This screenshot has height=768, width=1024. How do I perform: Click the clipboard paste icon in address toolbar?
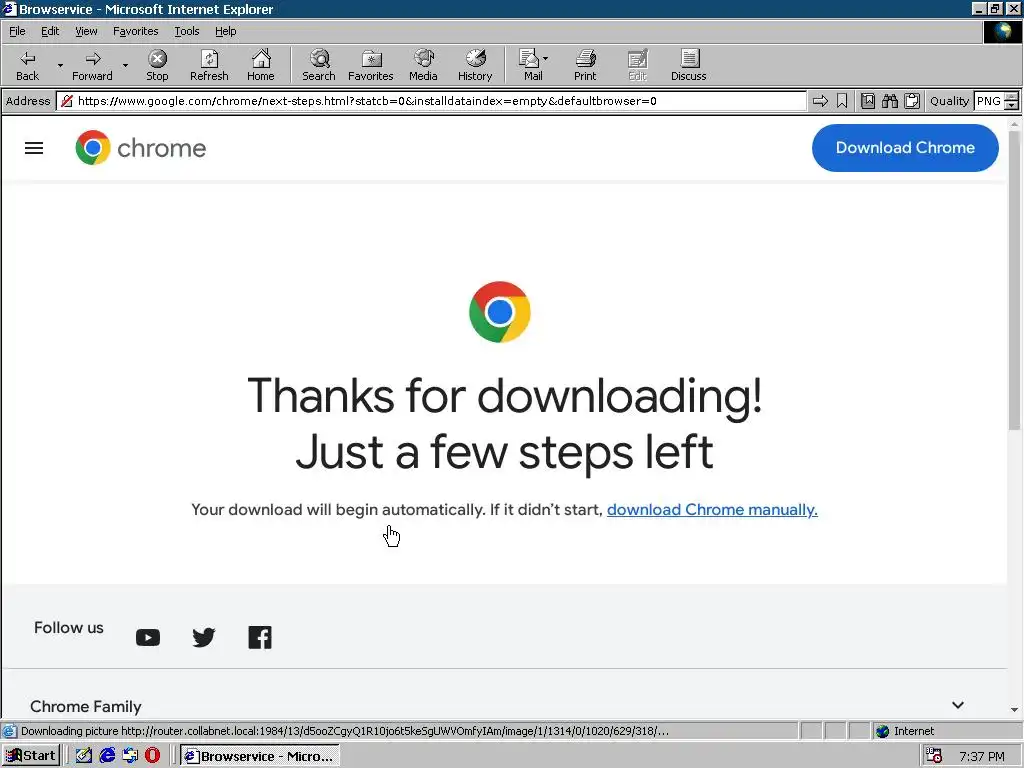tap(912, 101)
